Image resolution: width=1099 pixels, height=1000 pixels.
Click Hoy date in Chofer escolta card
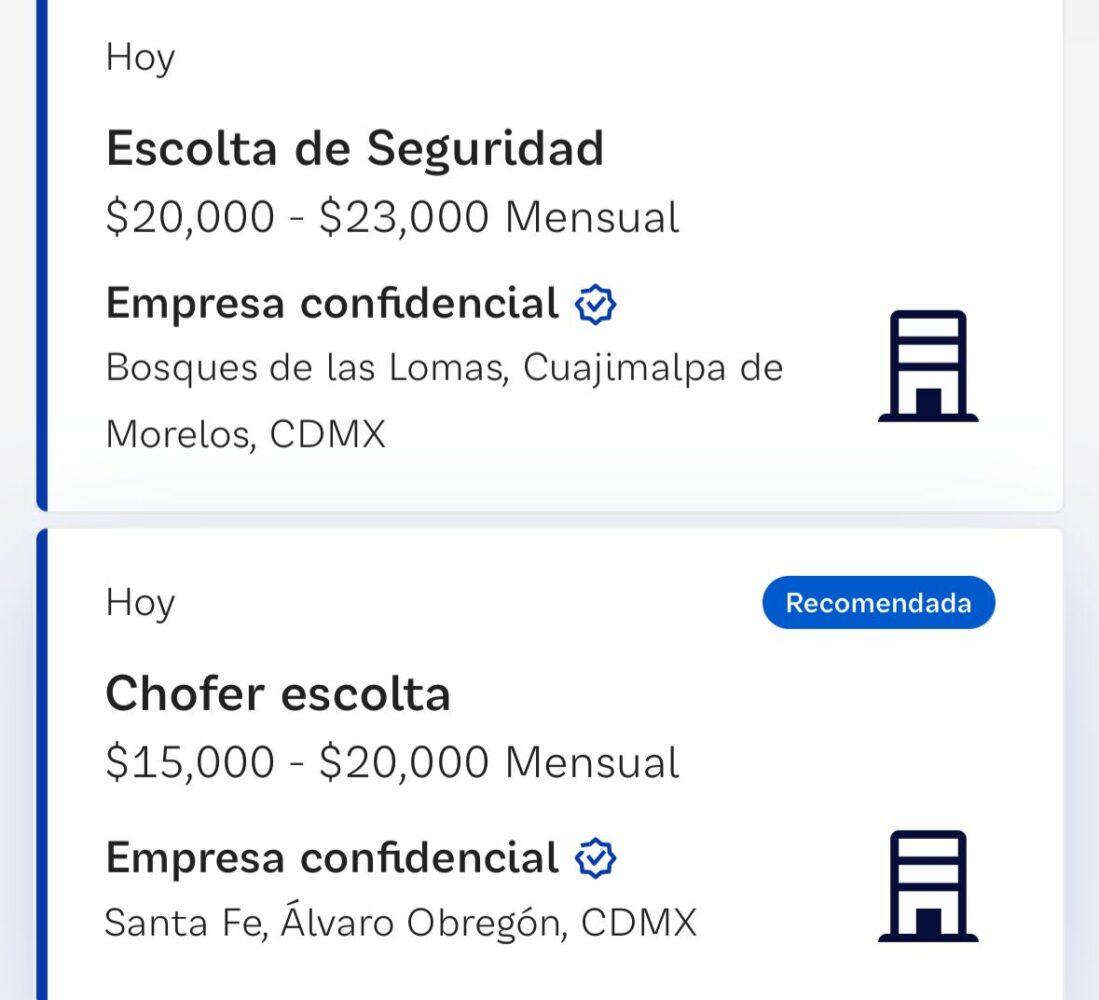pyautogui.click(x=140, y=603)
